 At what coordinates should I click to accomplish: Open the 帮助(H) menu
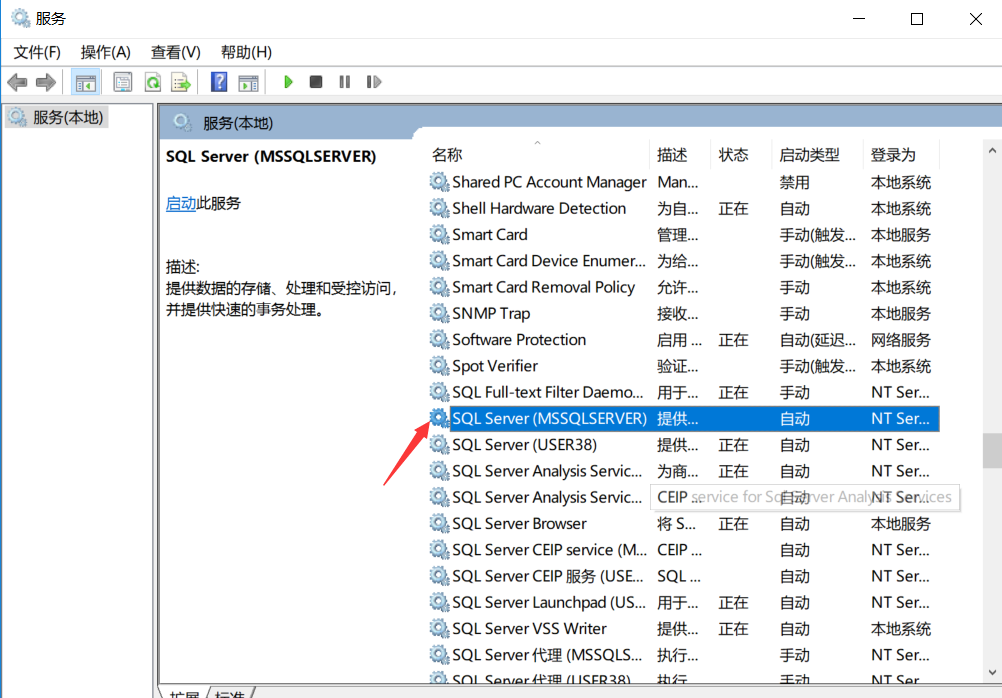point(246,52)
